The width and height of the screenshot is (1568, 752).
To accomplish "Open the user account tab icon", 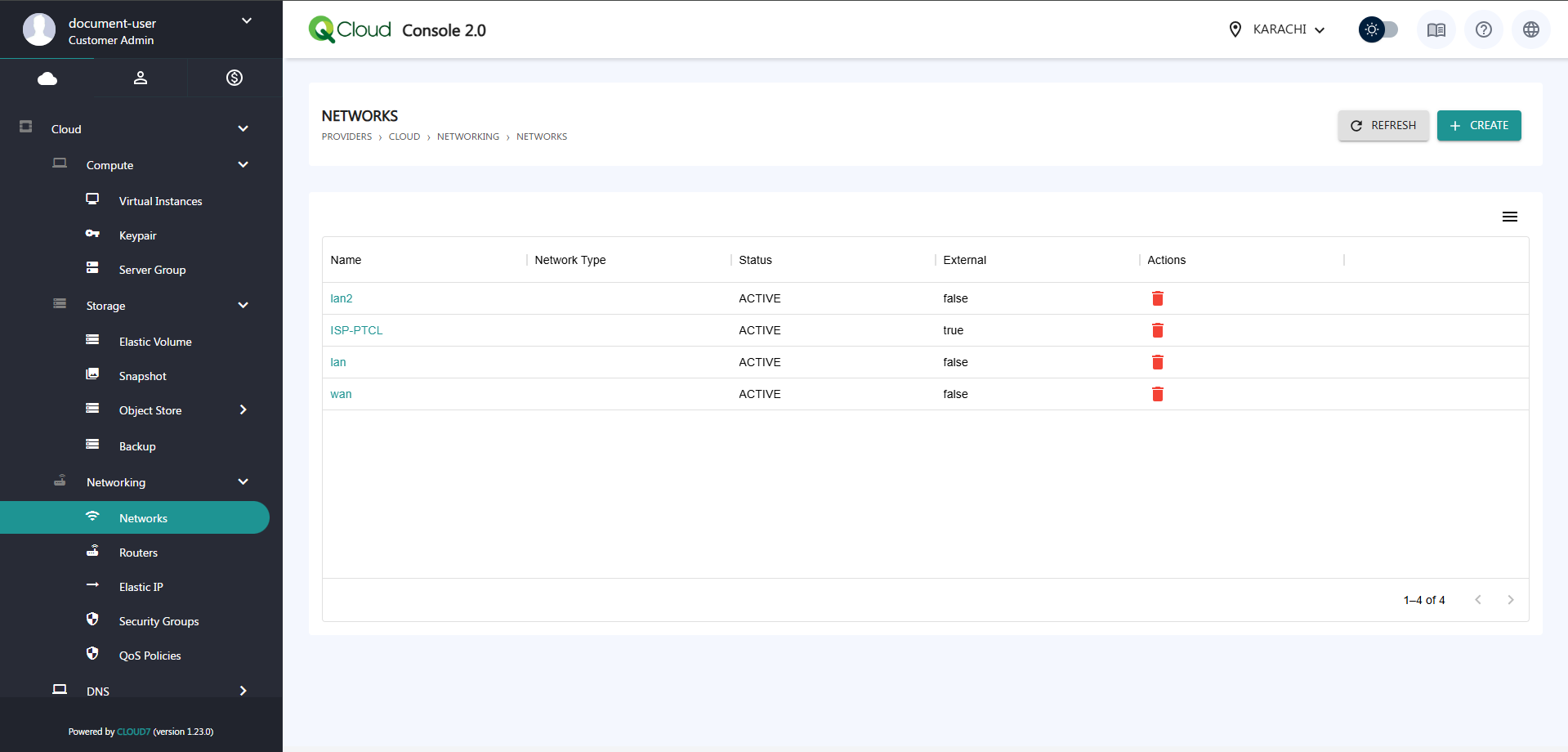I will 141,78.
